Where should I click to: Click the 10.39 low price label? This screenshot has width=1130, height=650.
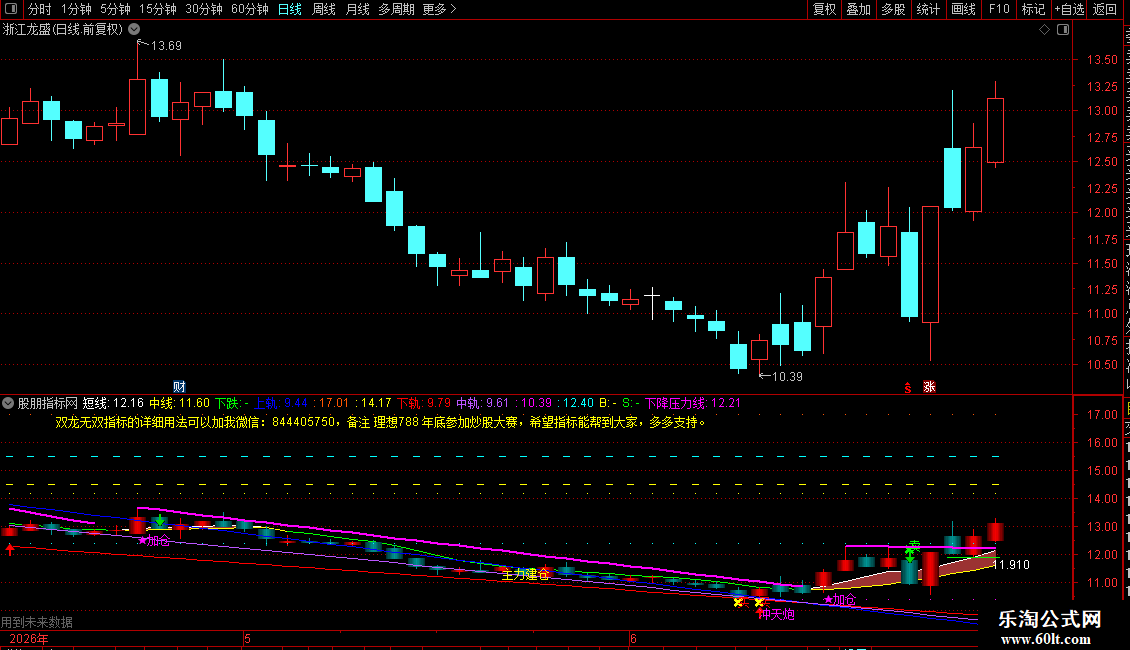point(787,376)
